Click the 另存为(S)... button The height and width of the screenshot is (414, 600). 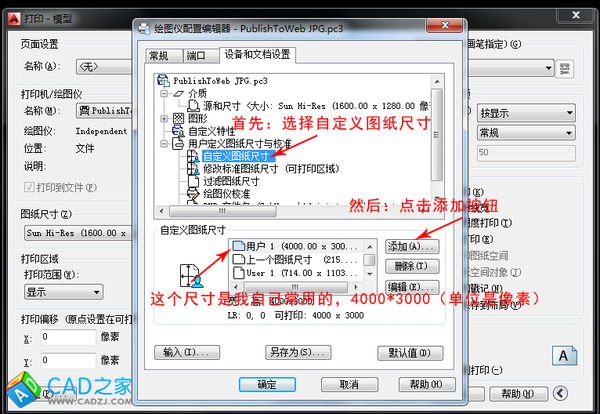click(x=298, y=352)
